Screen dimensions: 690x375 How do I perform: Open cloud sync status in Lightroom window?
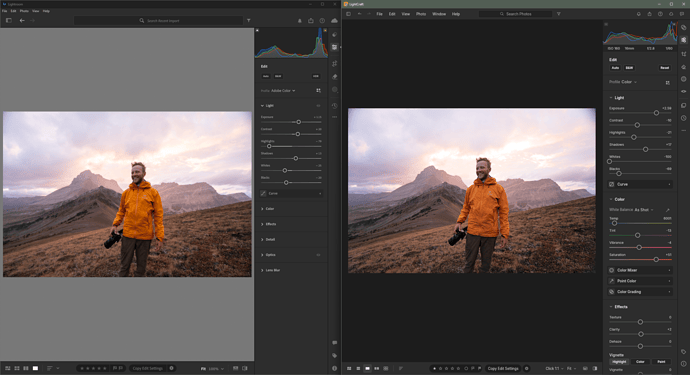coord(334,21)
